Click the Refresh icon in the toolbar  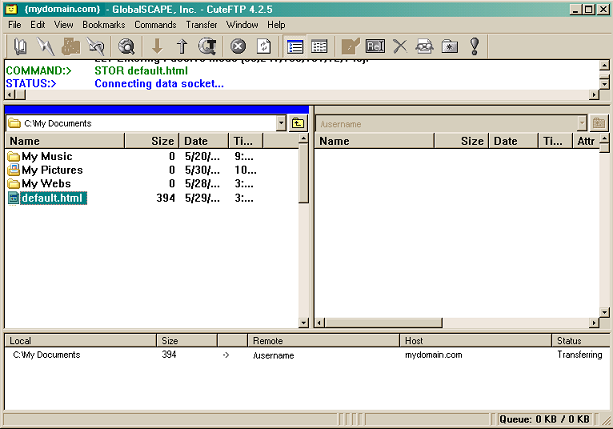tap(264, 46)
